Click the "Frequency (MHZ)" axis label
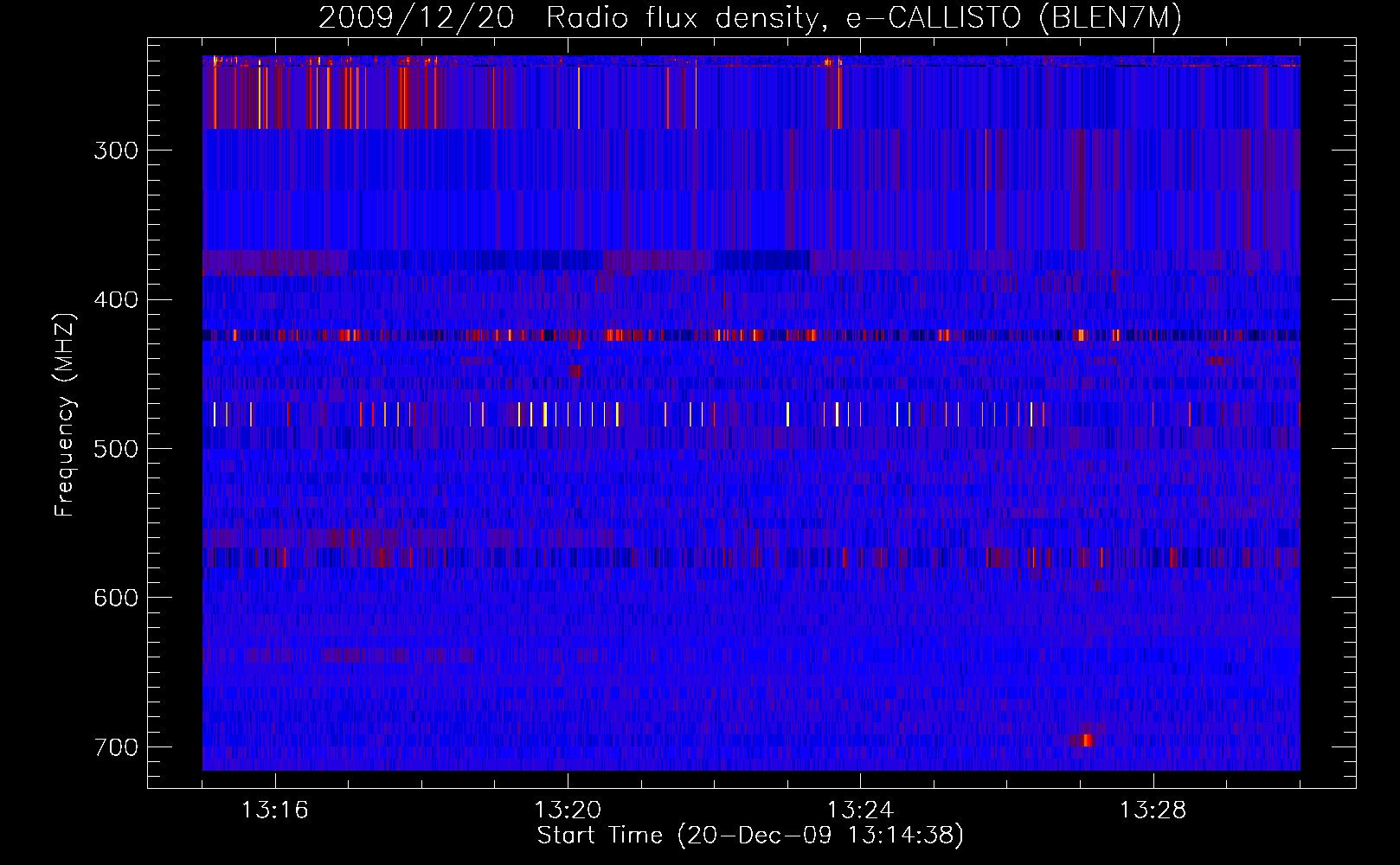Image resolution: width=1400 pixels, height=865 pixels. (65, 414)
